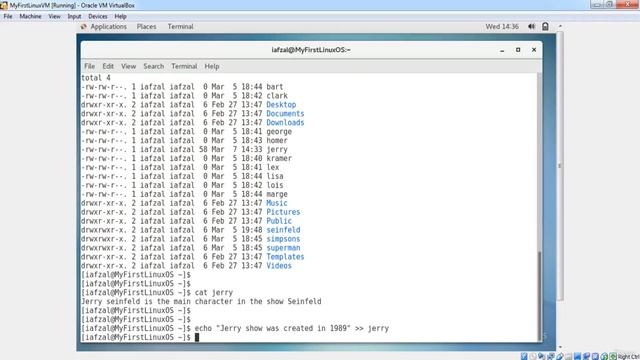Viewport: 640px width, 360px height.
Task: Click the VirtualBox window vertical scrollbar
Action: (x=560, y=165)
